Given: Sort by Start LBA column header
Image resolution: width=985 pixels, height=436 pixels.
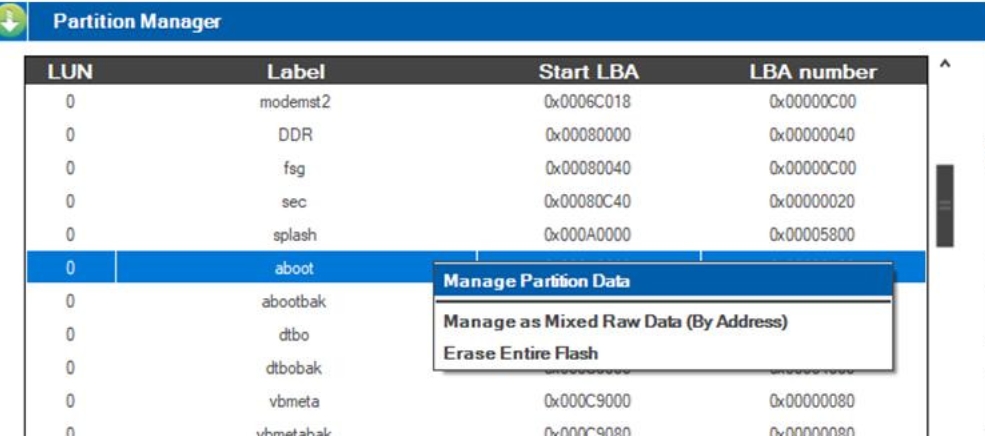Looking at the screenshot, I should 588,71.
